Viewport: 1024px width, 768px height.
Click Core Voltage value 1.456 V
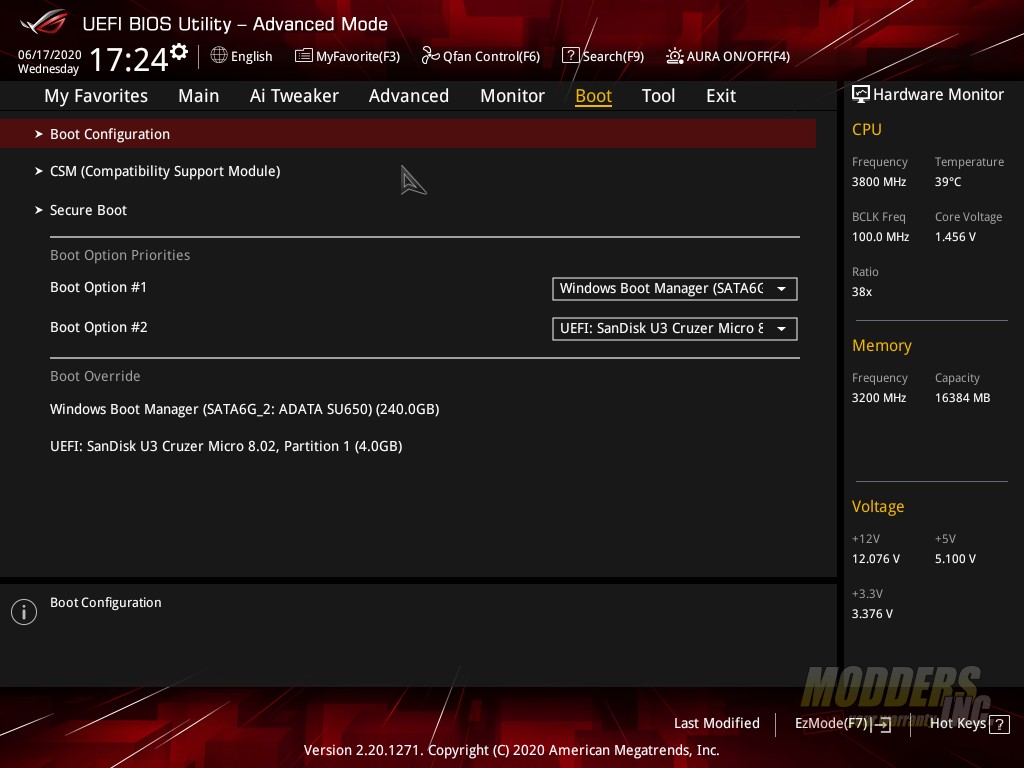tap(955, 236)
